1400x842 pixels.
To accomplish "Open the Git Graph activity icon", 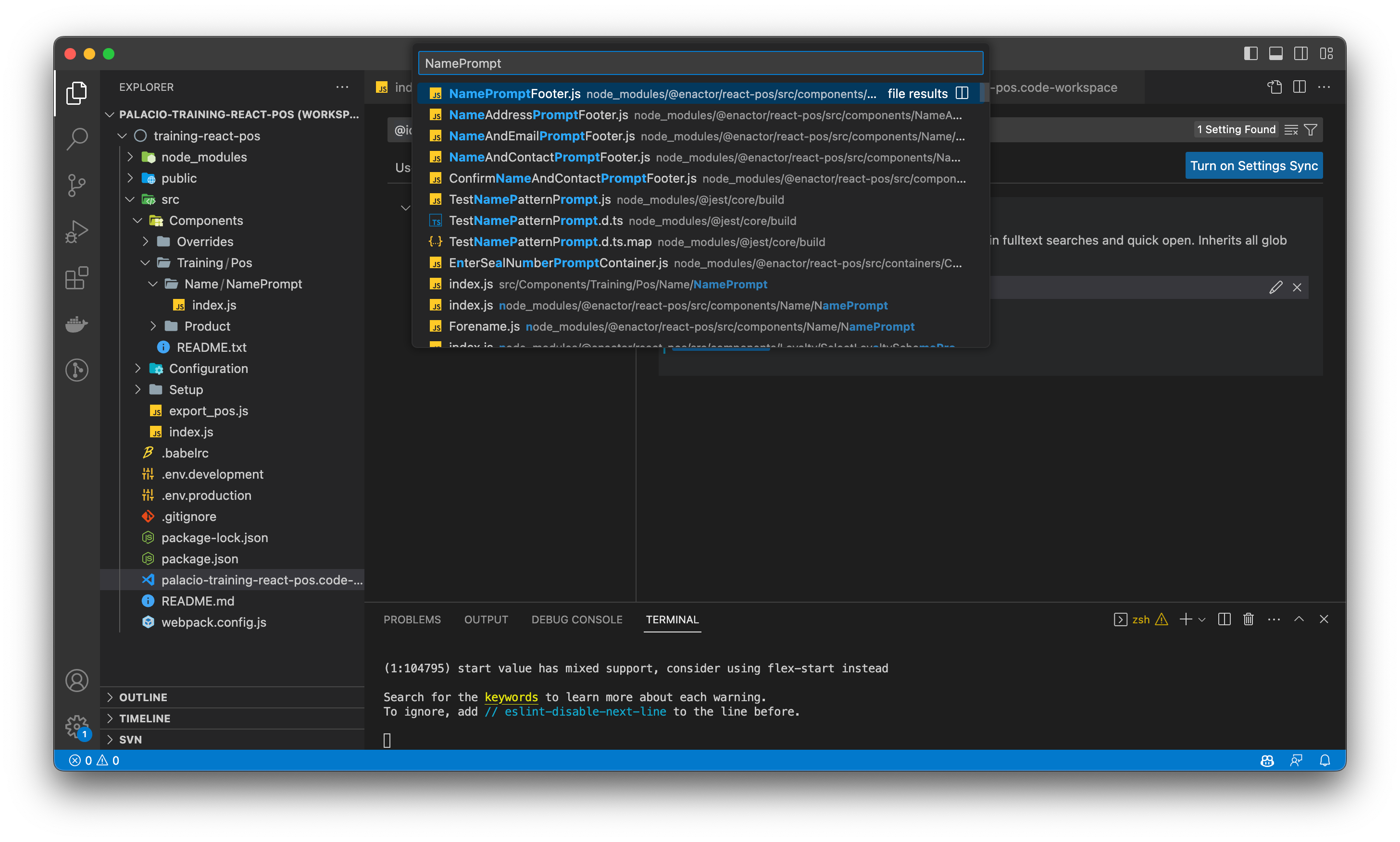I will click(x=76, y=370).
